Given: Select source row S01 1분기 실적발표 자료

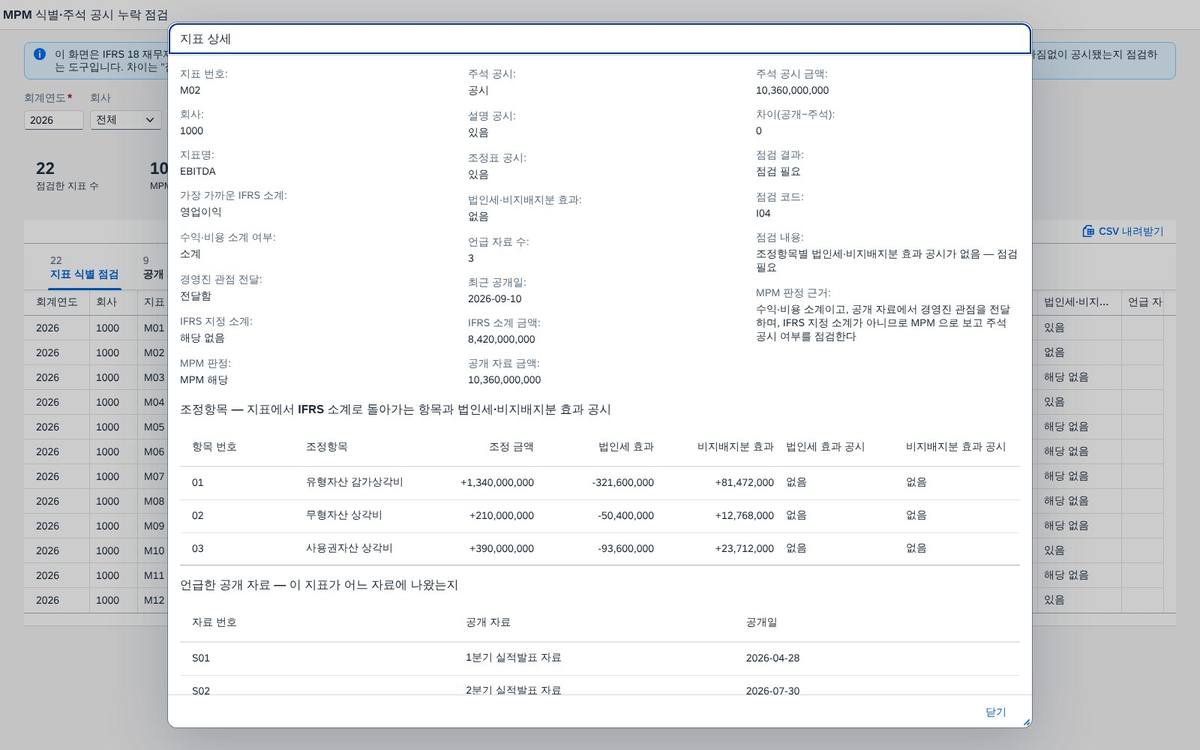Looking at the screenshot, I should click(x=600, y=658).
